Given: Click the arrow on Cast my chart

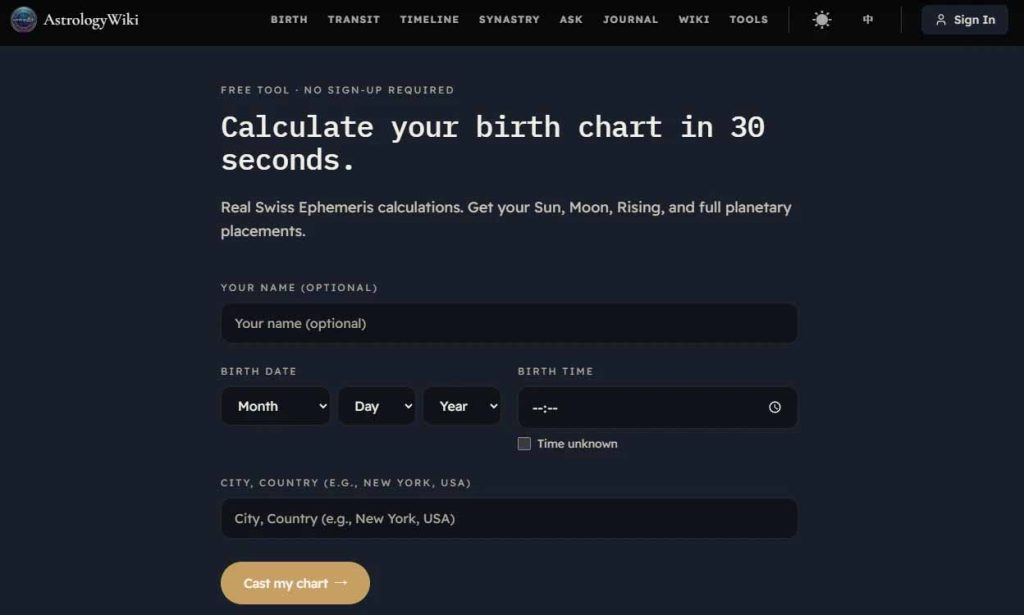Looking at the screenshot, I should [341, 582].
